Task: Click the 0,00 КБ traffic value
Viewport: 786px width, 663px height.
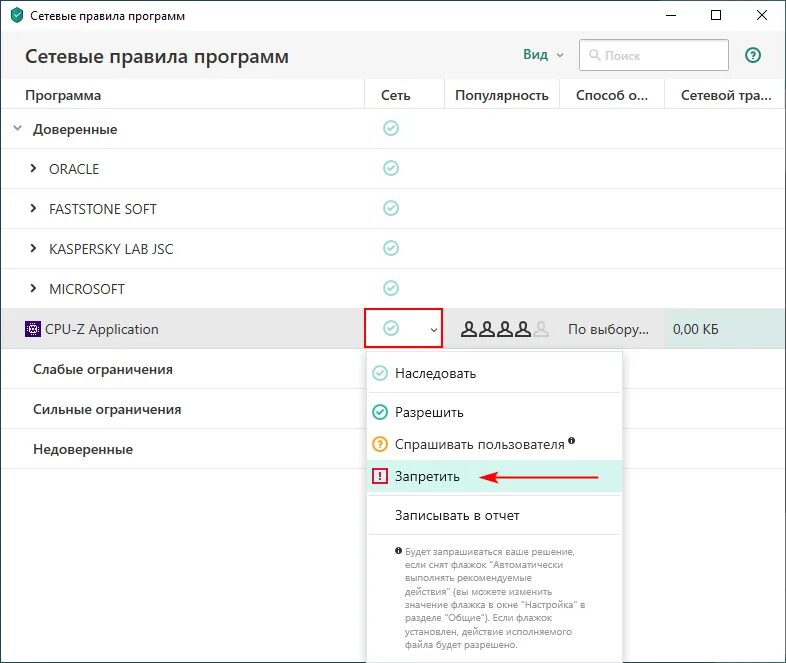Action: pyautogui.click(x=695, y=329)
